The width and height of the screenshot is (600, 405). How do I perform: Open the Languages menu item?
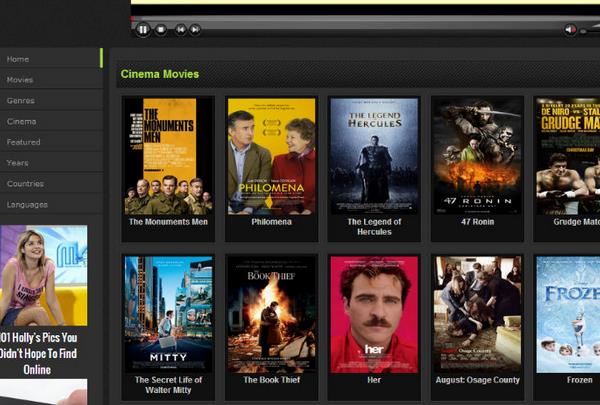click(x=51, y=204)
